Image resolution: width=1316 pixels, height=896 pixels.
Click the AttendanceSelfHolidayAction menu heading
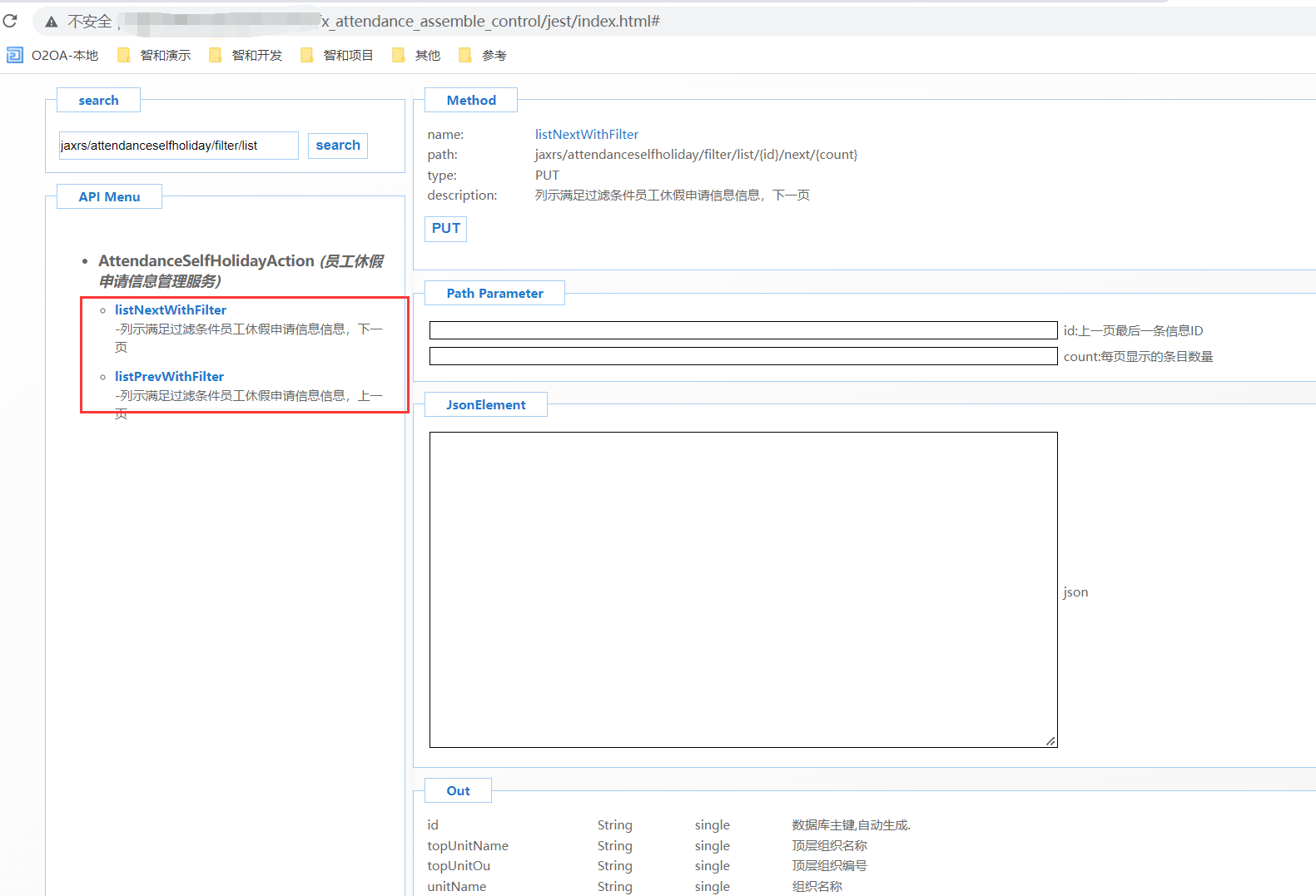(x=206, y=261)
